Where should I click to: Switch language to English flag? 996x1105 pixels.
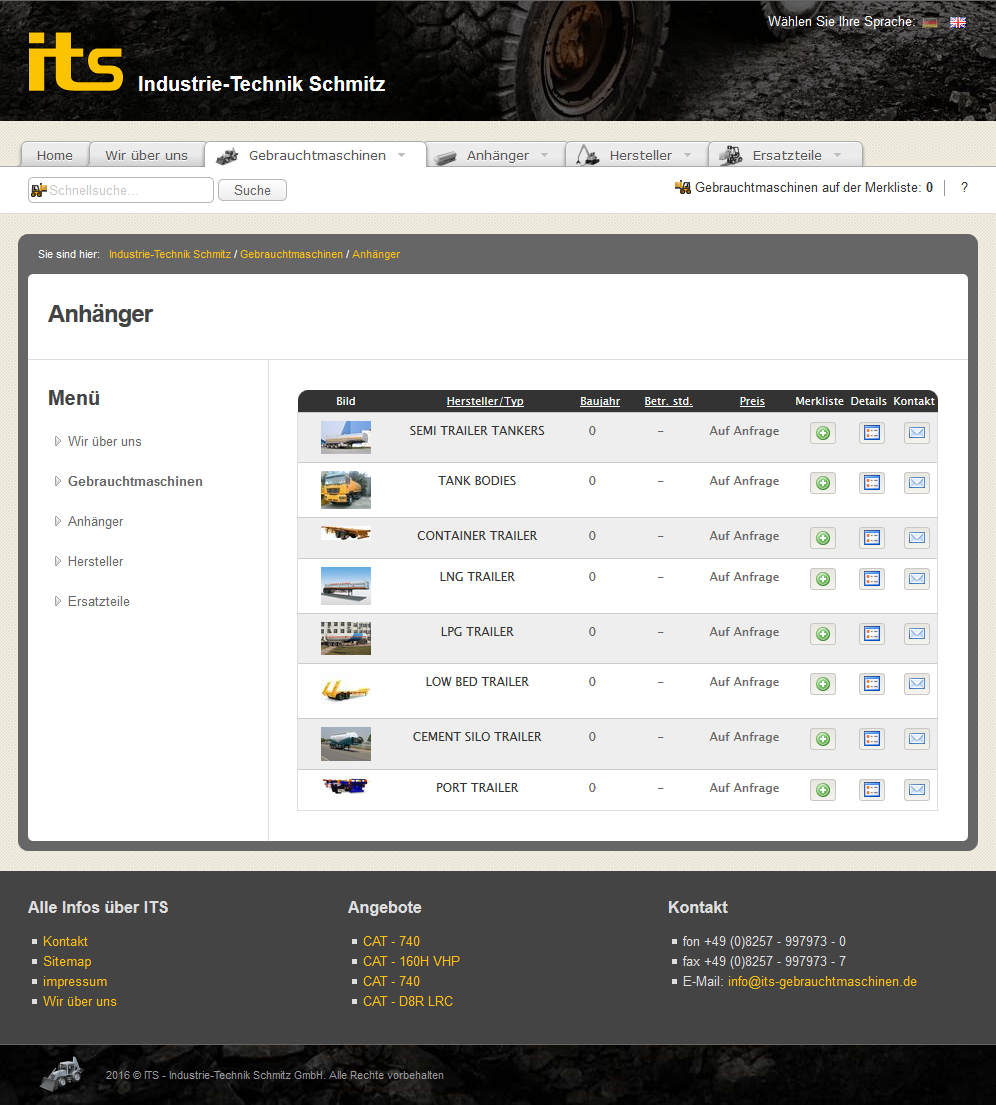(x=957, y=23)
